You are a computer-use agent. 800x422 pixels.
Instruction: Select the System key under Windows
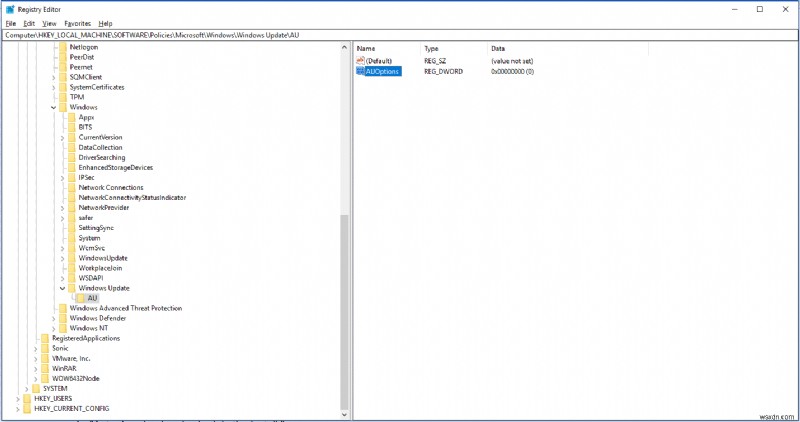89,238
